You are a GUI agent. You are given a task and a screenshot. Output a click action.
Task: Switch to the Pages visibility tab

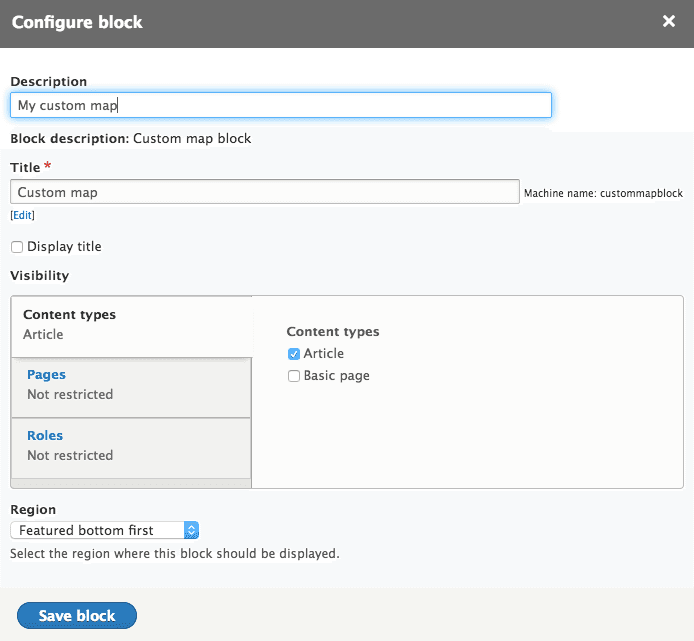46,375
